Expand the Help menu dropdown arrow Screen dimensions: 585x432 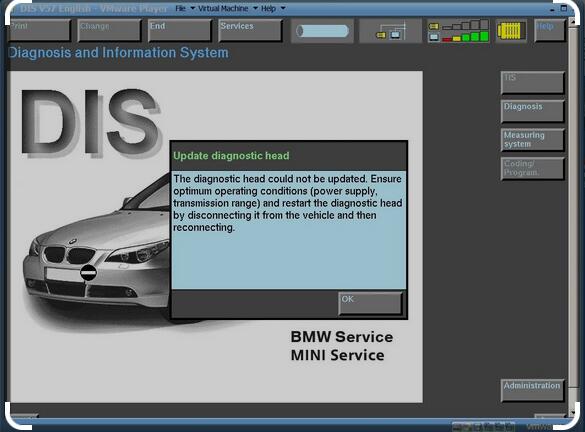click(283, 8)
